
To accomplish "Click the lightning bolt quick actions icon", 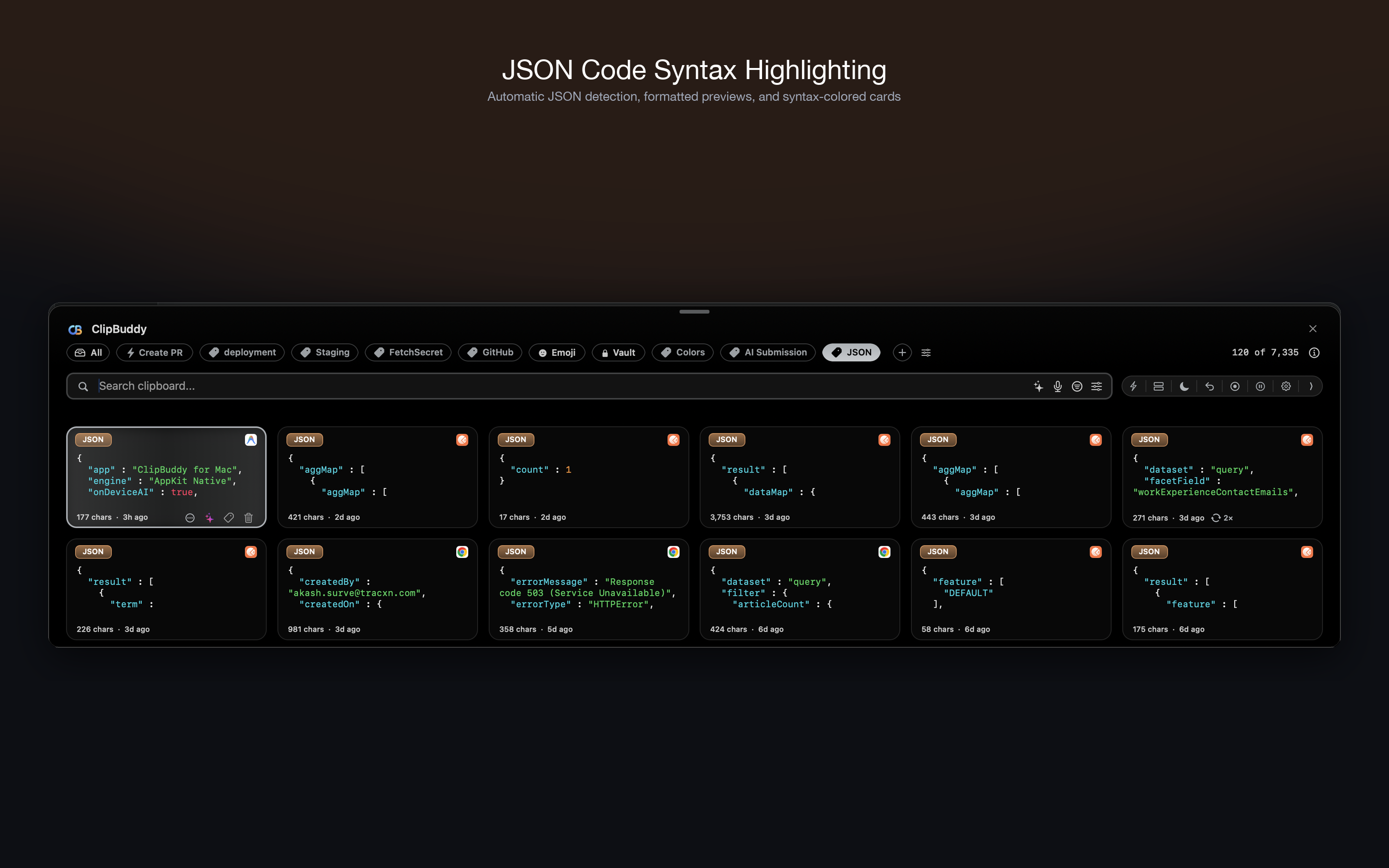I will (x=1133, y=386).
